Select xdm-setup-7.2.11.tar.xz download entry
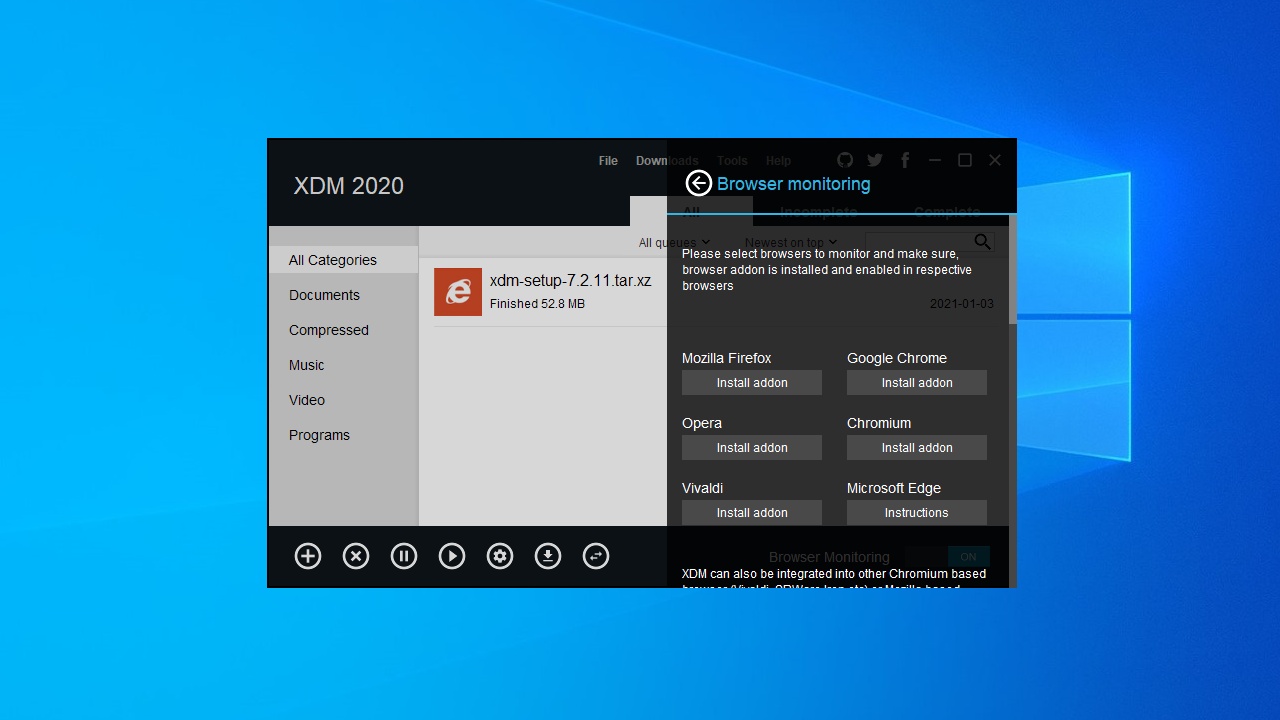1280x720 pixels. [550, 292]
